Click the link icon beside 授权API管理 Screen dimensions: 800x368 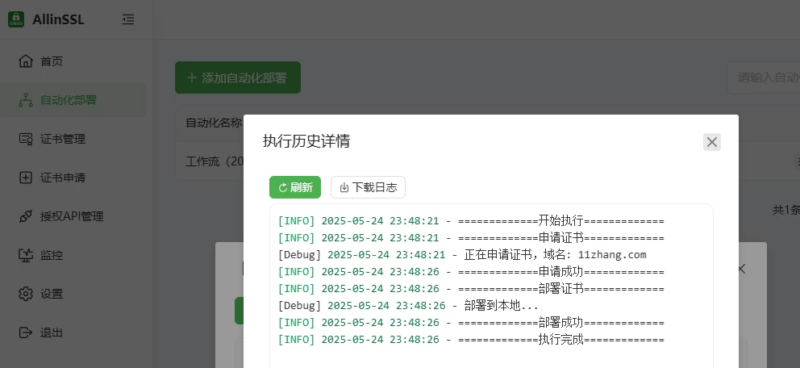[26, 216]
